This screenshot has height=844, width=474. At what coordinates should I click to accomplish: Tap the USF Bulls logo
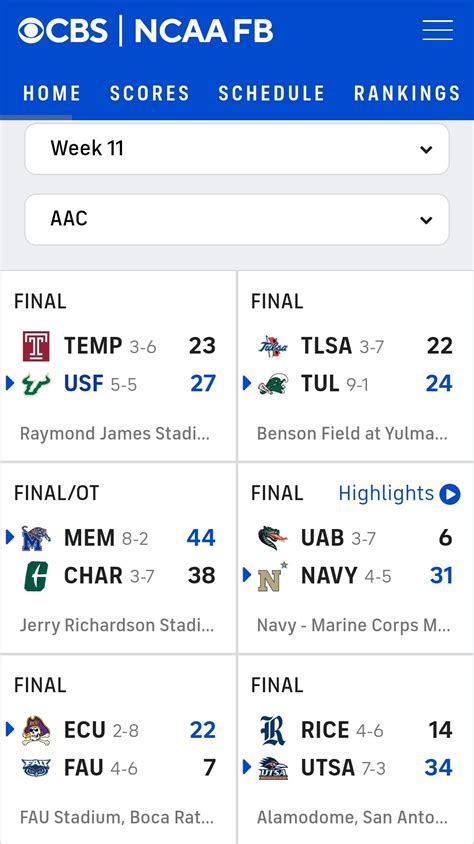36,384
